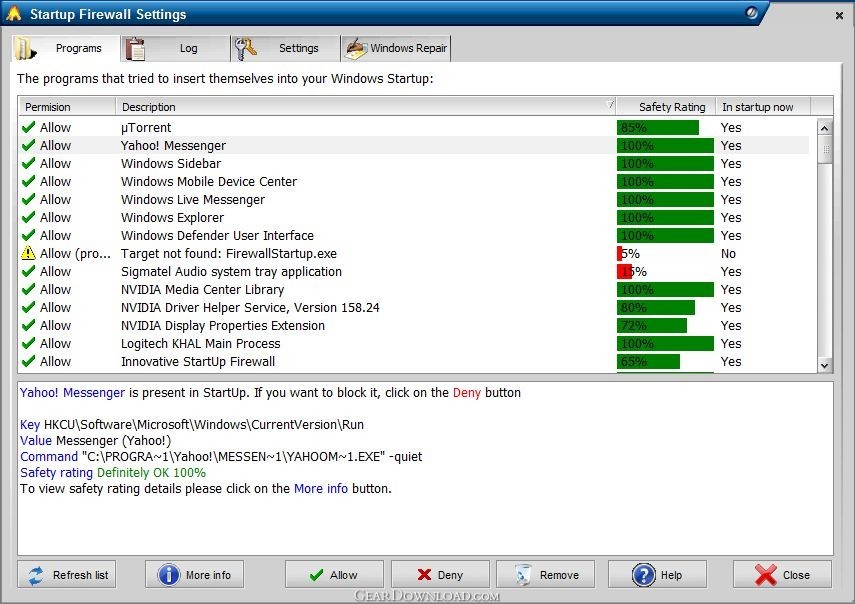Click the 65% rating for Innovative StartUp Firewall
The width and height of the screenshot is (855, 604).
(648, 361)
